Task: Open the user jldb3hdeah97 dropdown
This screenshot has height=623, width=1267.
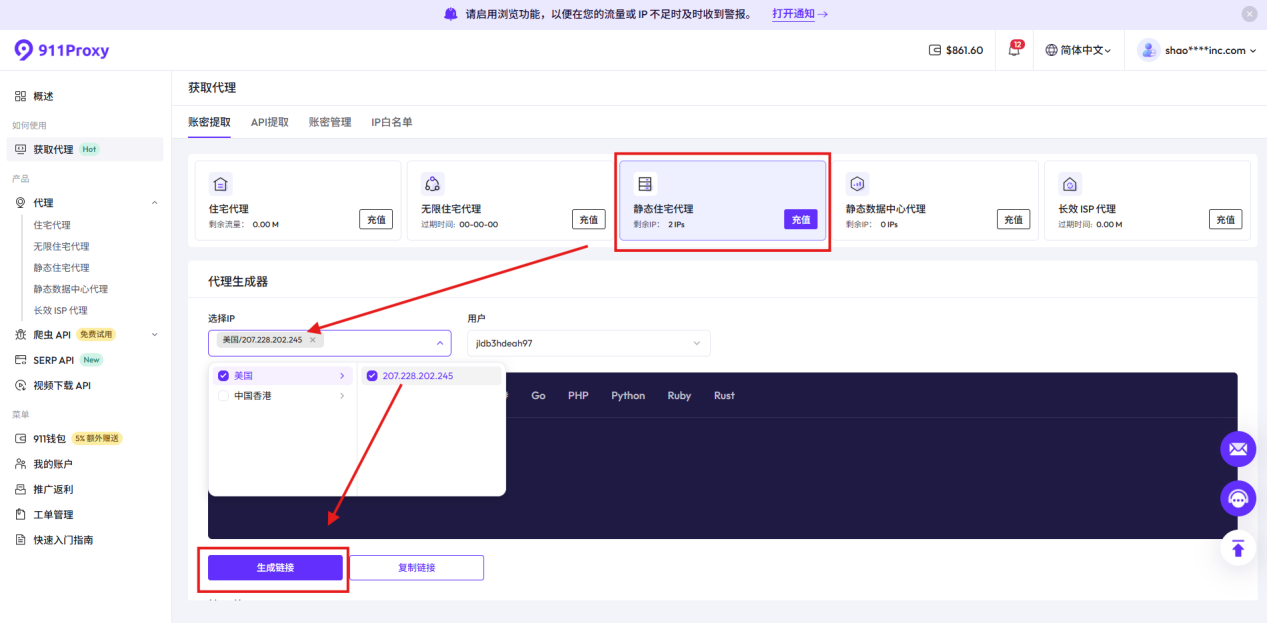Action: click(x=588, y=343)
